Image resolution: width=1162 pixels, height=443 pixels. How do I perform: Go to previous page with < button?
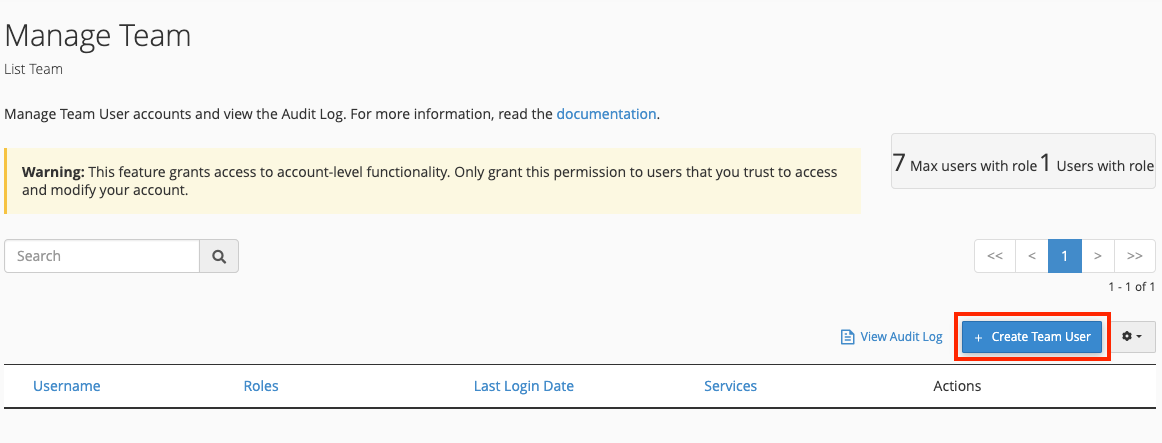(x=1031, y=256)
